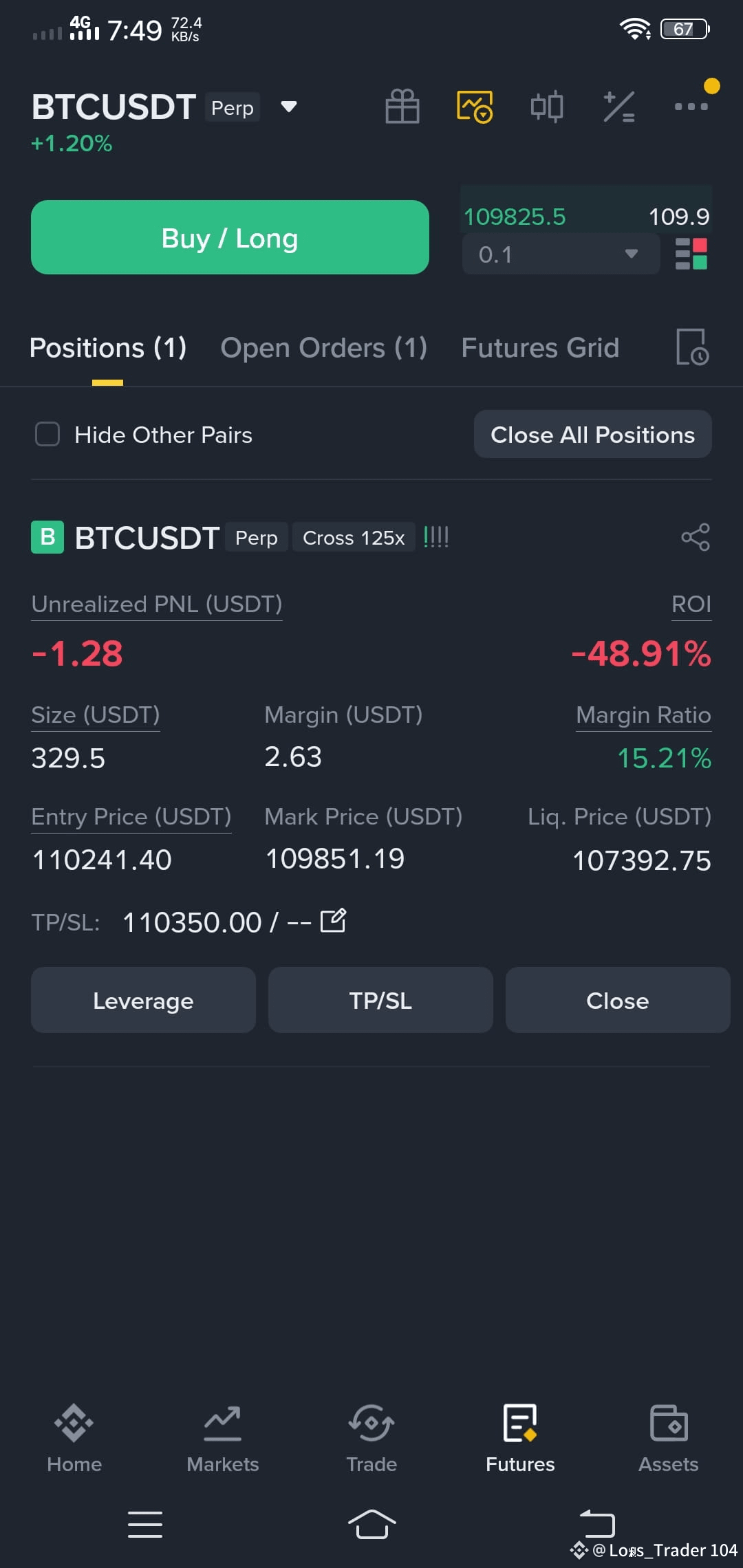
Task: Switch to Futures Grid tab
Action: tap(540, 347)
